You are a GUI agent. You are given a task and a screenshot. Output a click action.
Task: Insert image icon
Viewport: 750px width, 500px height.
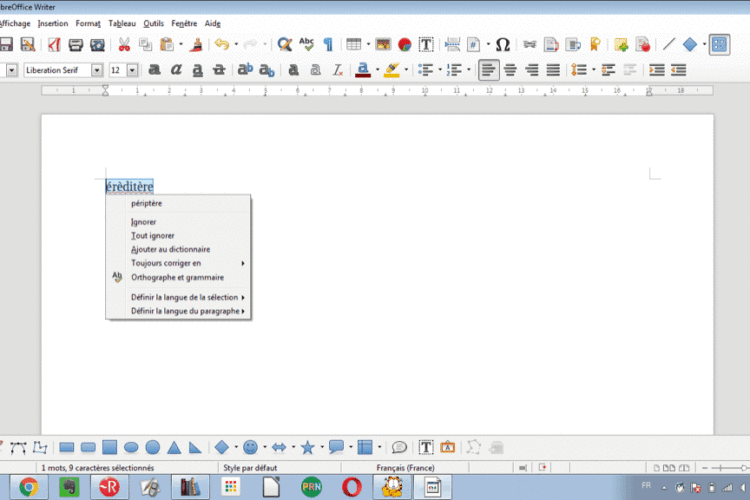(383, 44)
